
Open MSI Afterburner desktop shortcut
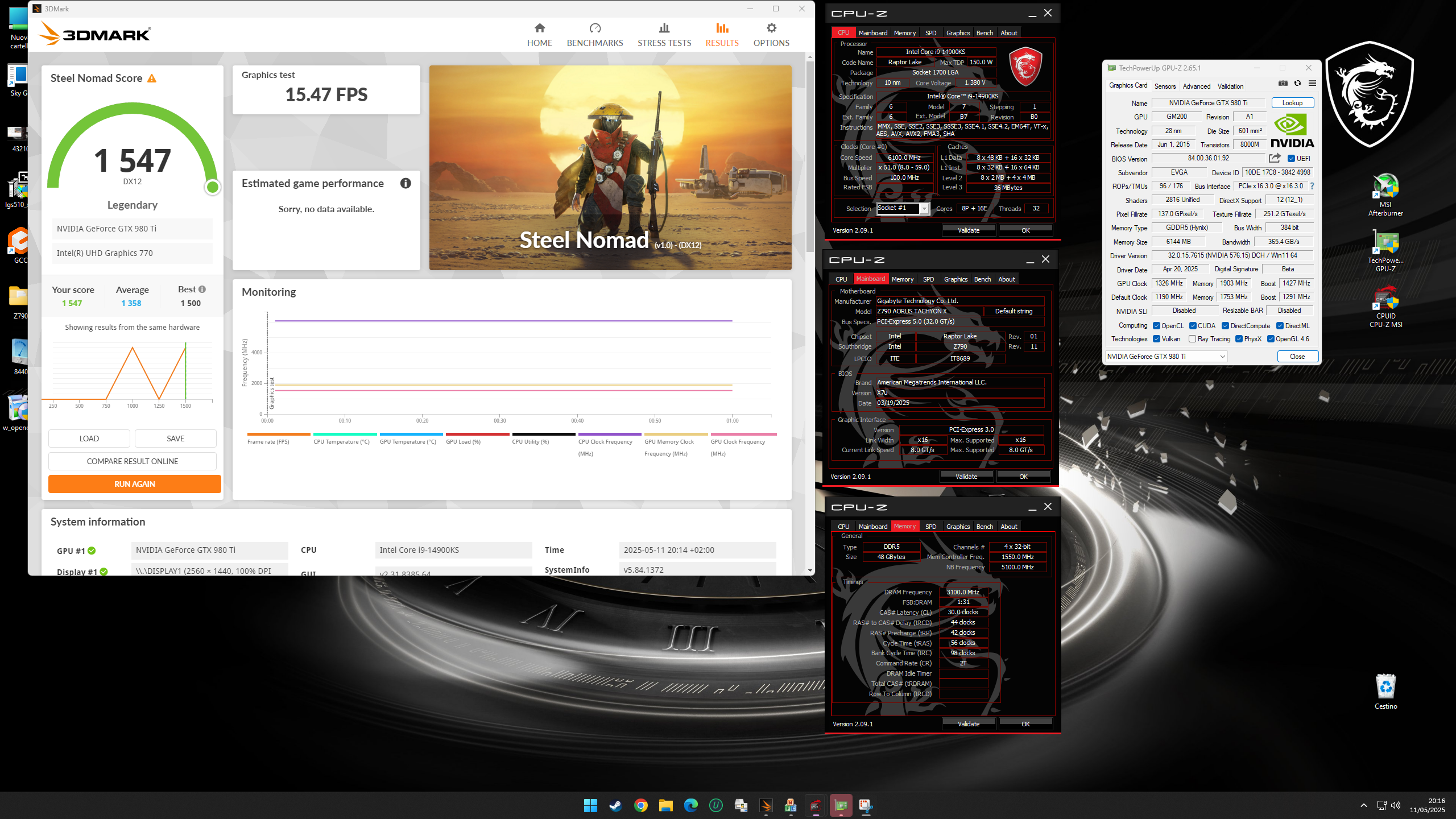(1385, 195)
